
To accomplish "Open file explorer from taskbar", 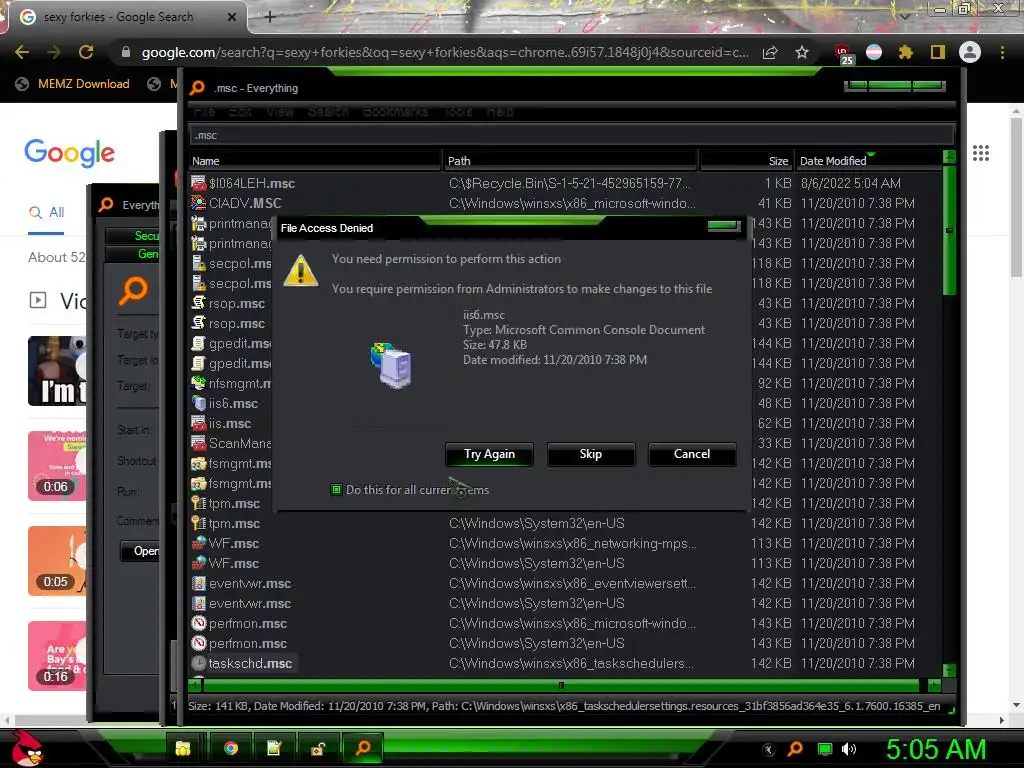I will 183,748.
